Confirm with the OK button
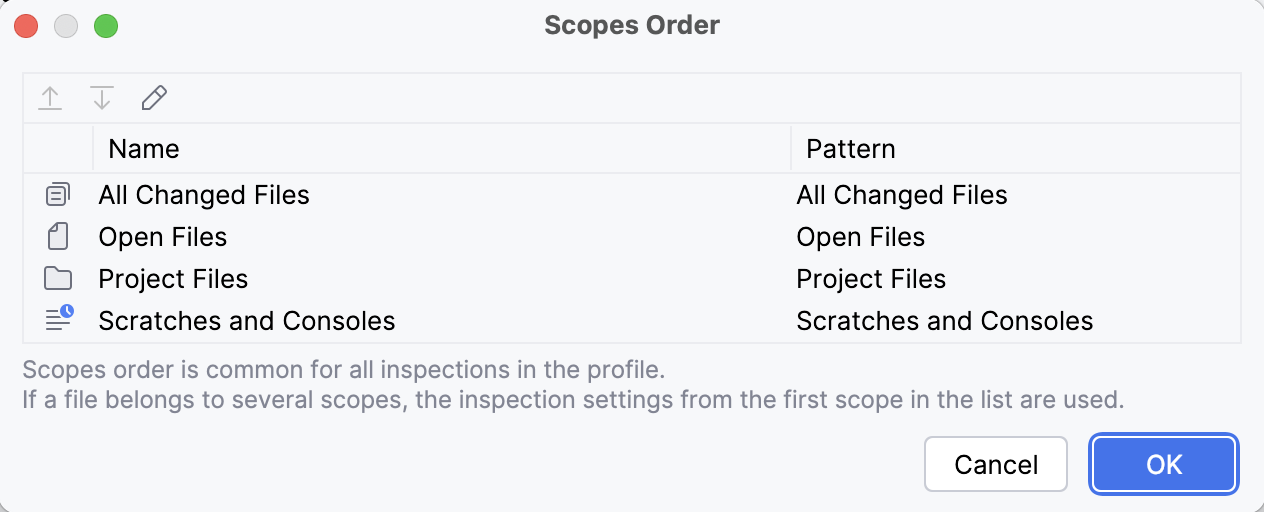Image resolution: width=1264 pixels, height=512 pixels. (x=1165, y=464)
